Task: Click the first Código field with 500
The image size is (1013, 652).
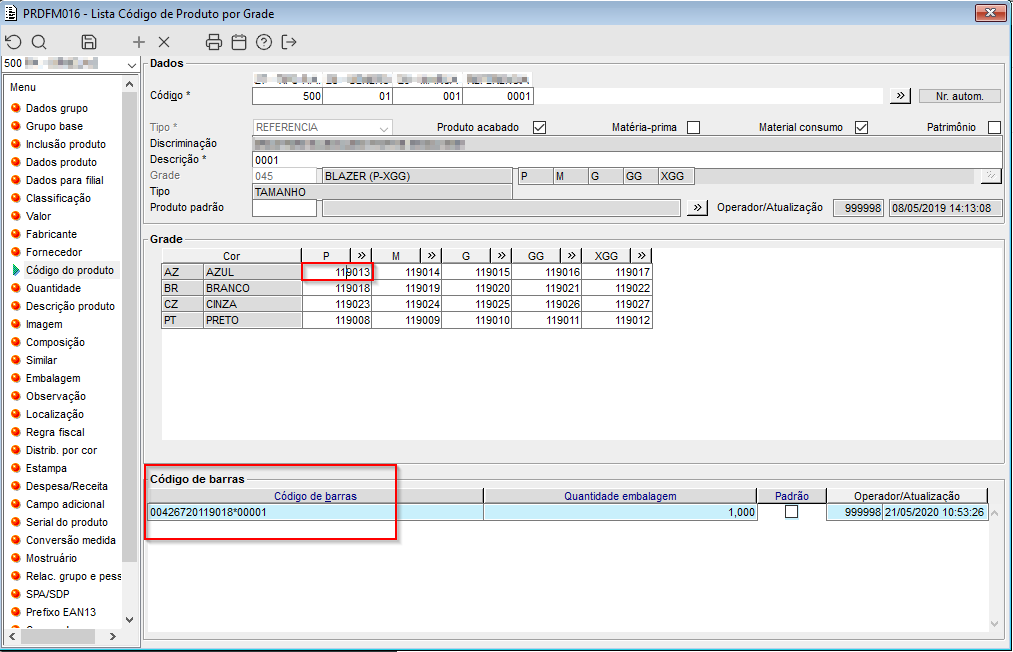Action: pyautogui.click(x=287, y=96)
